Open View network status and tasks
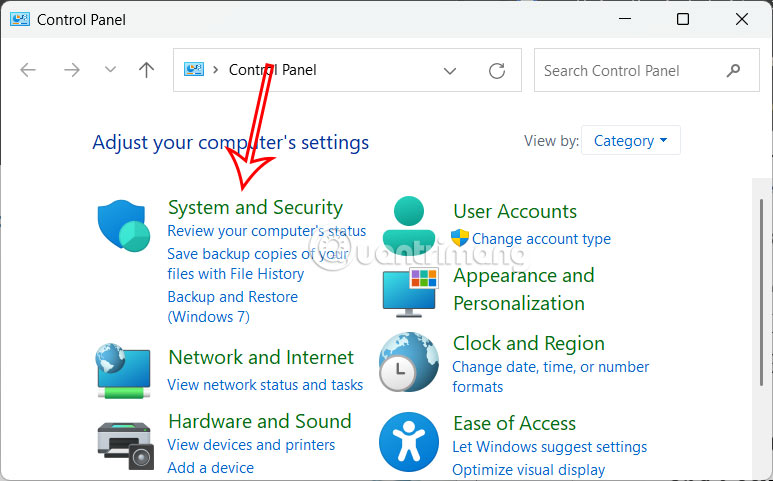 pyautogui.click(x=265, y=385)
